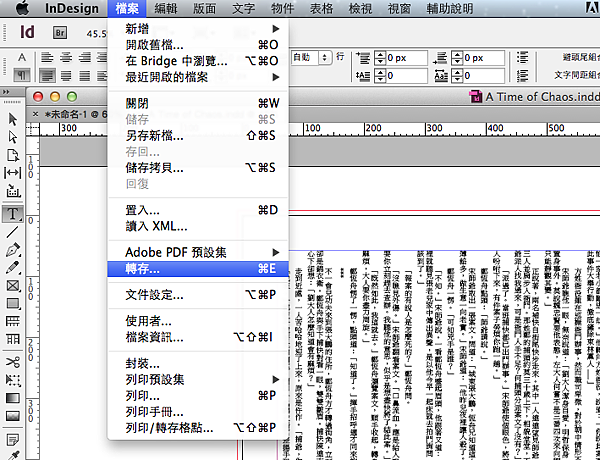The height and width of the screenshot is (460, 600).
Task: Expand the 新增 submenu
Action: [276, 29]
